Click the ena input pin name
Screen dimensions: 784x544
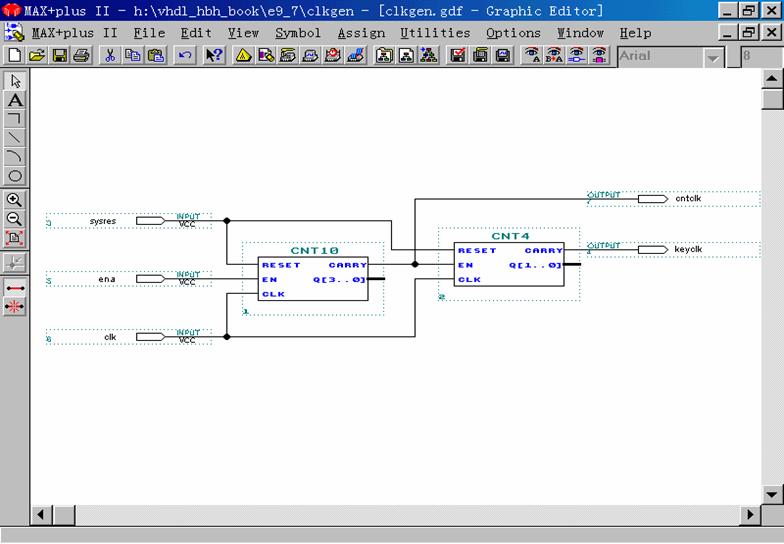click(x=106, y=279)
